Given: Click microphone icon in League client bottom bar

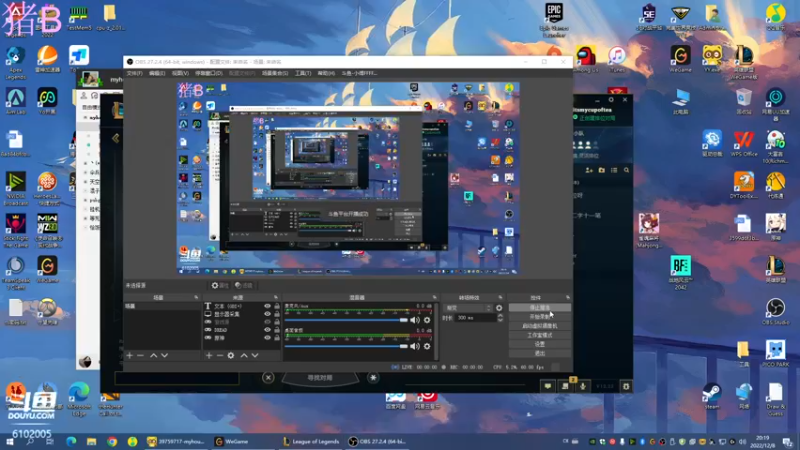Looking at the screenshot, I should tap(583, 386).
